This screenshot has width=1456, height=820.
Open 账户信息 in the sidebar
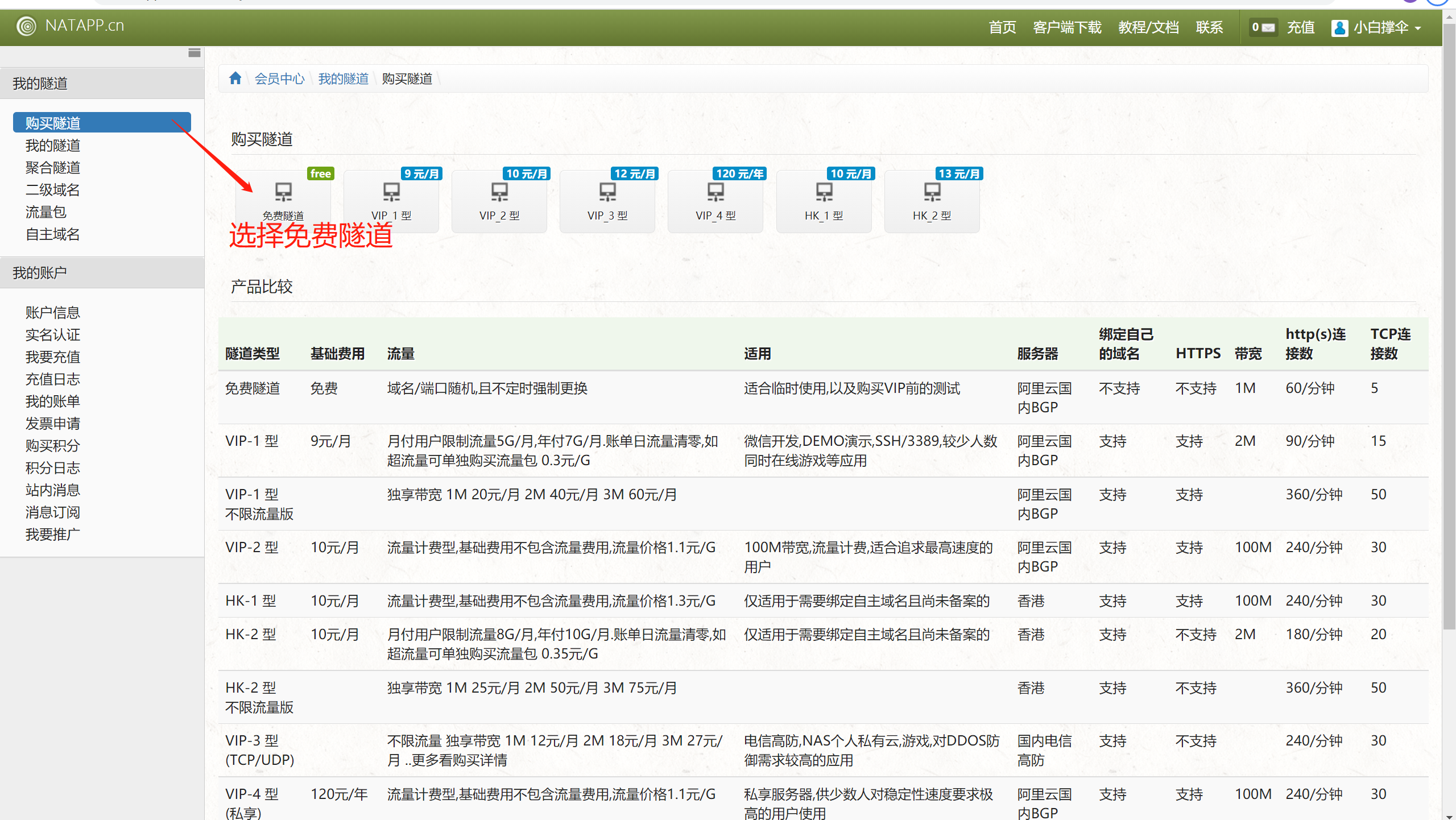[53, 313]
